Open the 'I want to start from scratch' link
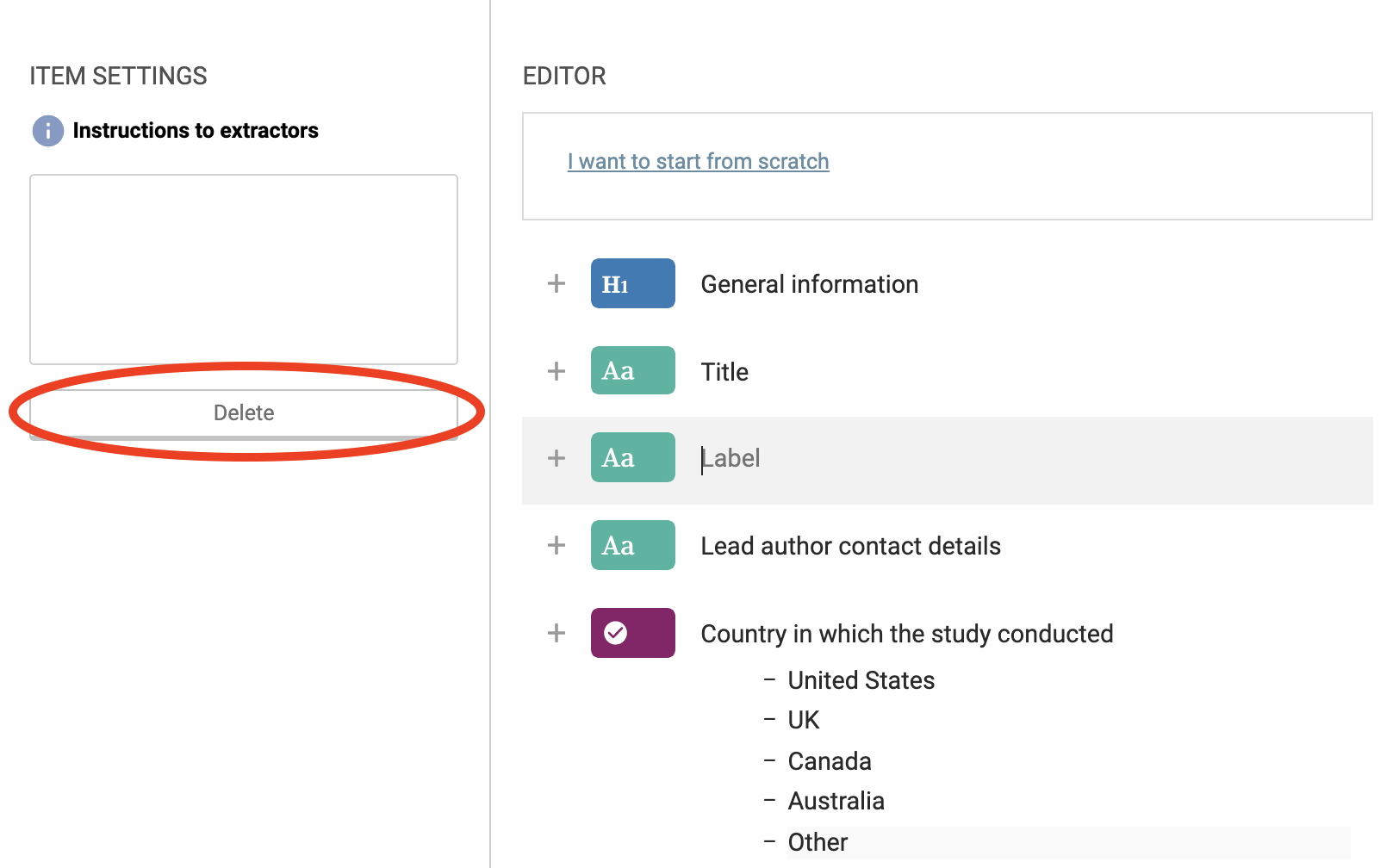Screen dimensions: 1399x868 (x=698, y=161)
